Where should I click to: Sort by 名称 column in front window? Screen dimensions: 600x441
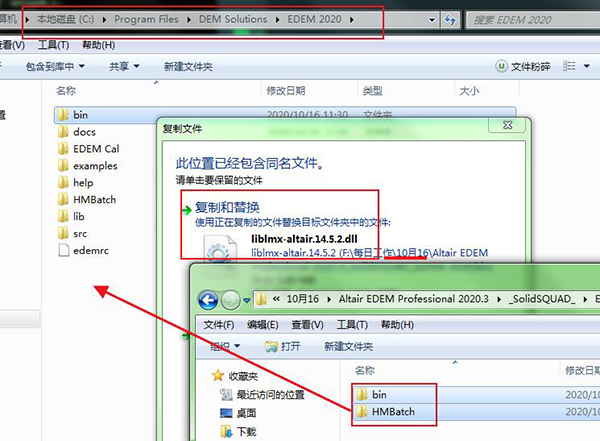[365, 370]
